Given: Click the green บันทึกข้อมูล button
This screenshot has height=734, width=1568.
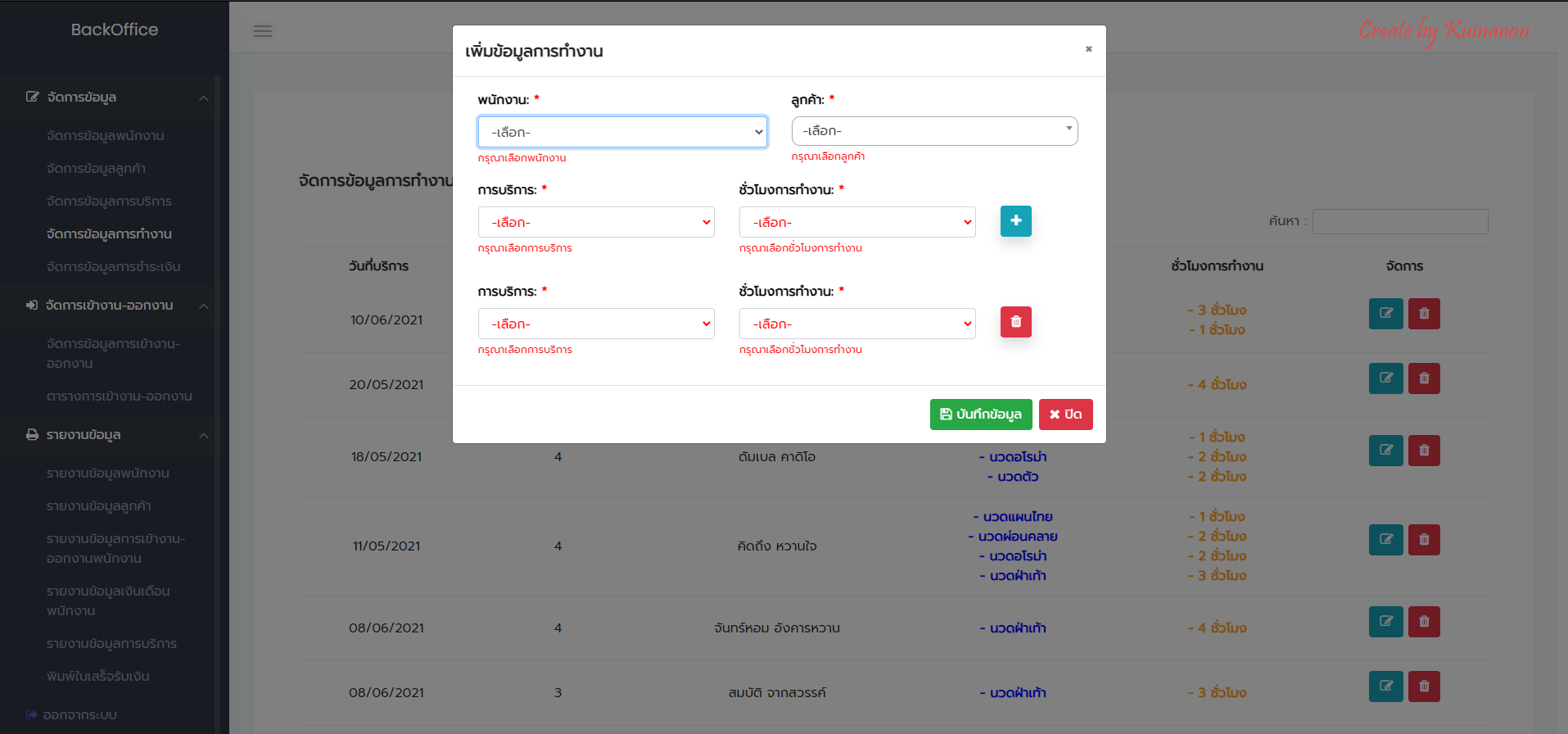Looking at the screenshot, I should (980, 415).
